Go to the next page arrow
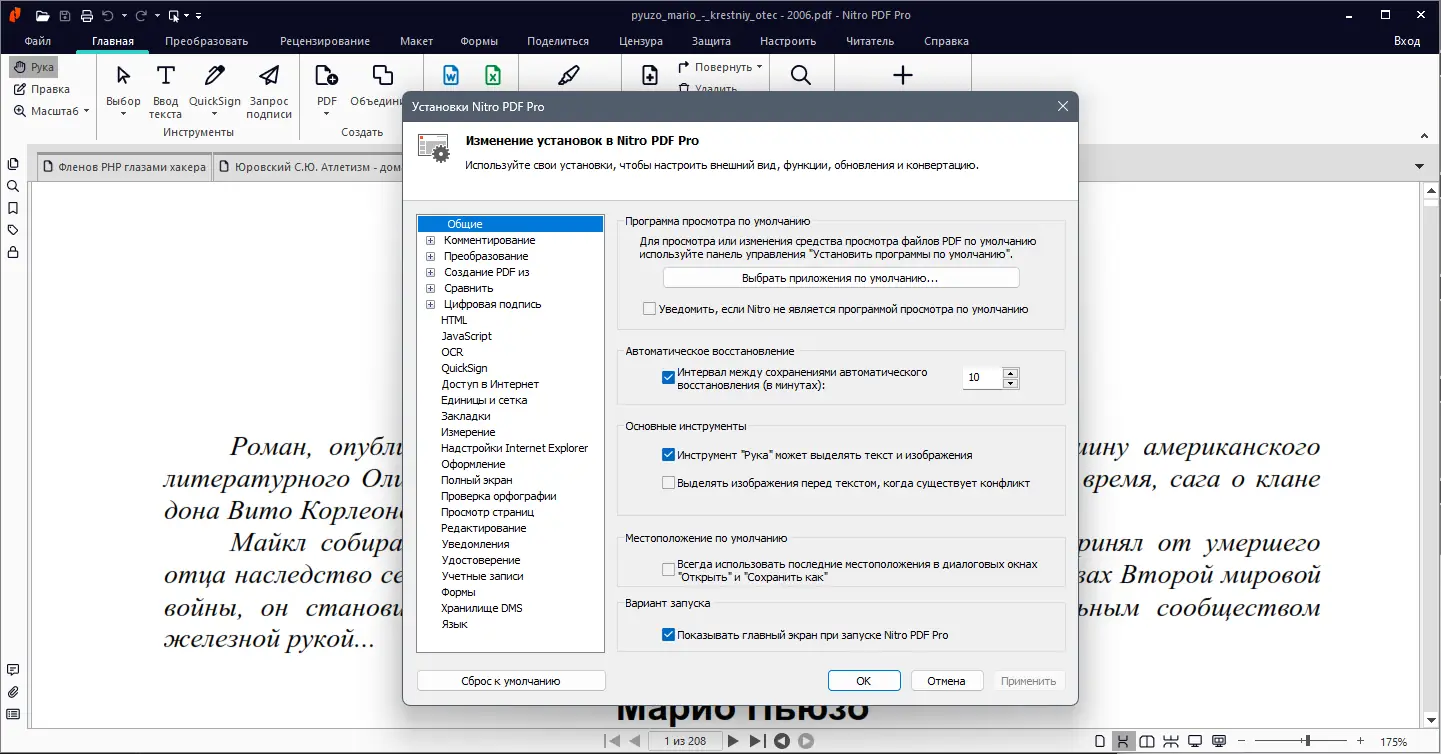Screen dimensions: 1441x754 click(733, 741)
